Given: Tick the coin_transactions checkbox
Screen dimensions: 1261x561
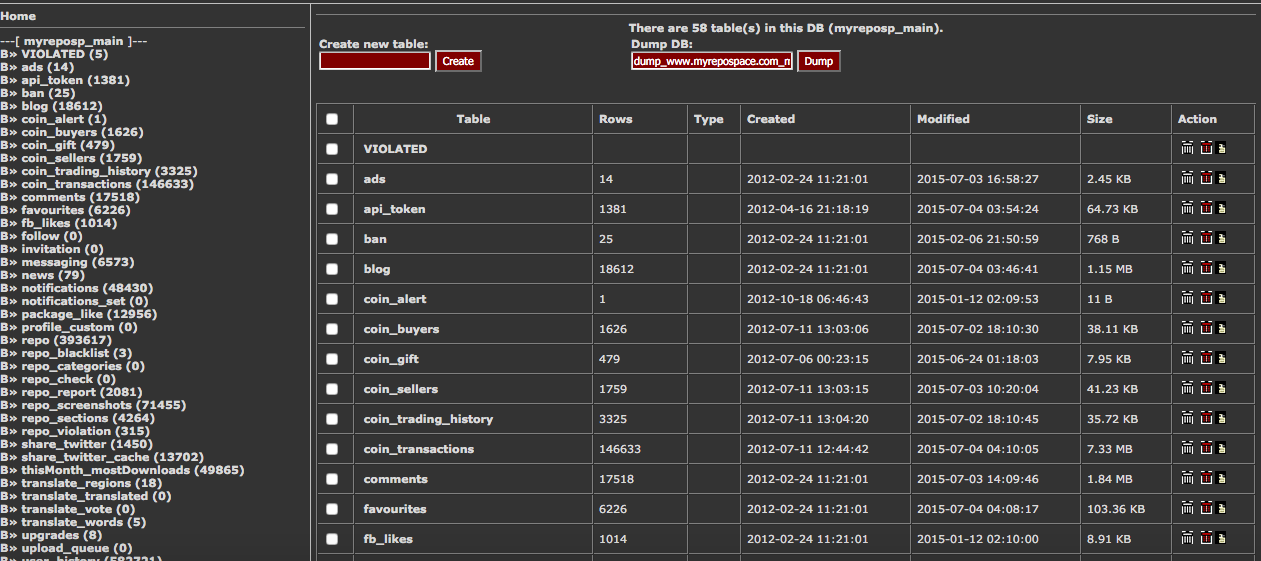Looking at the screenshot, I should [332, 449].
